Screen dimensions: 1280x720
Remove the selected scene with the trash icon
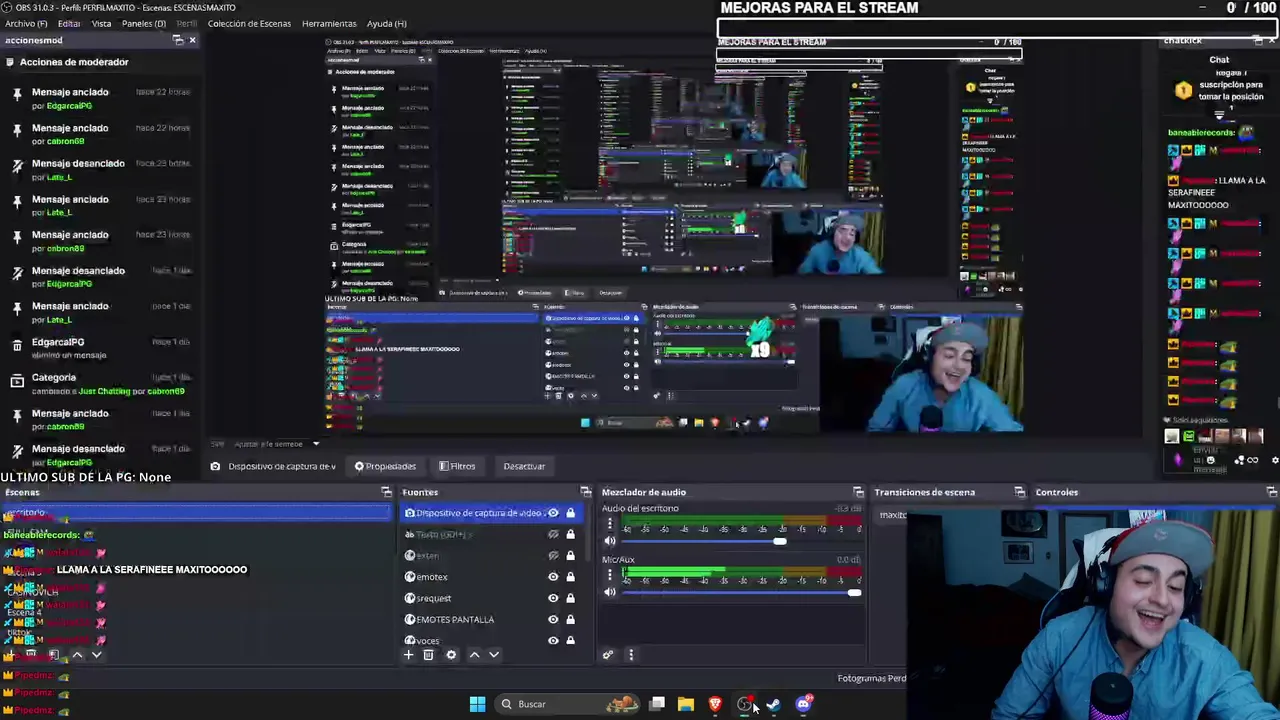pyautogui.click(x=30, y=655)
